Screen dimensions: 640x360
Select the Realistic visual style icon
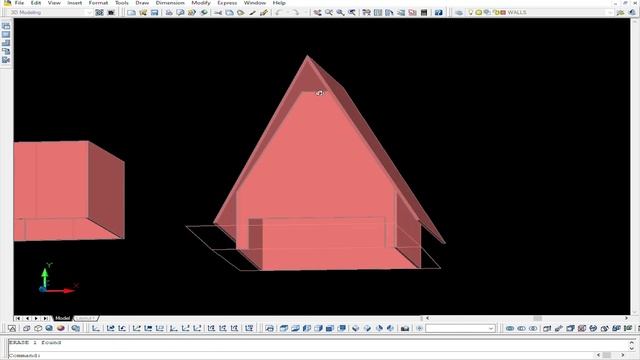49,328
